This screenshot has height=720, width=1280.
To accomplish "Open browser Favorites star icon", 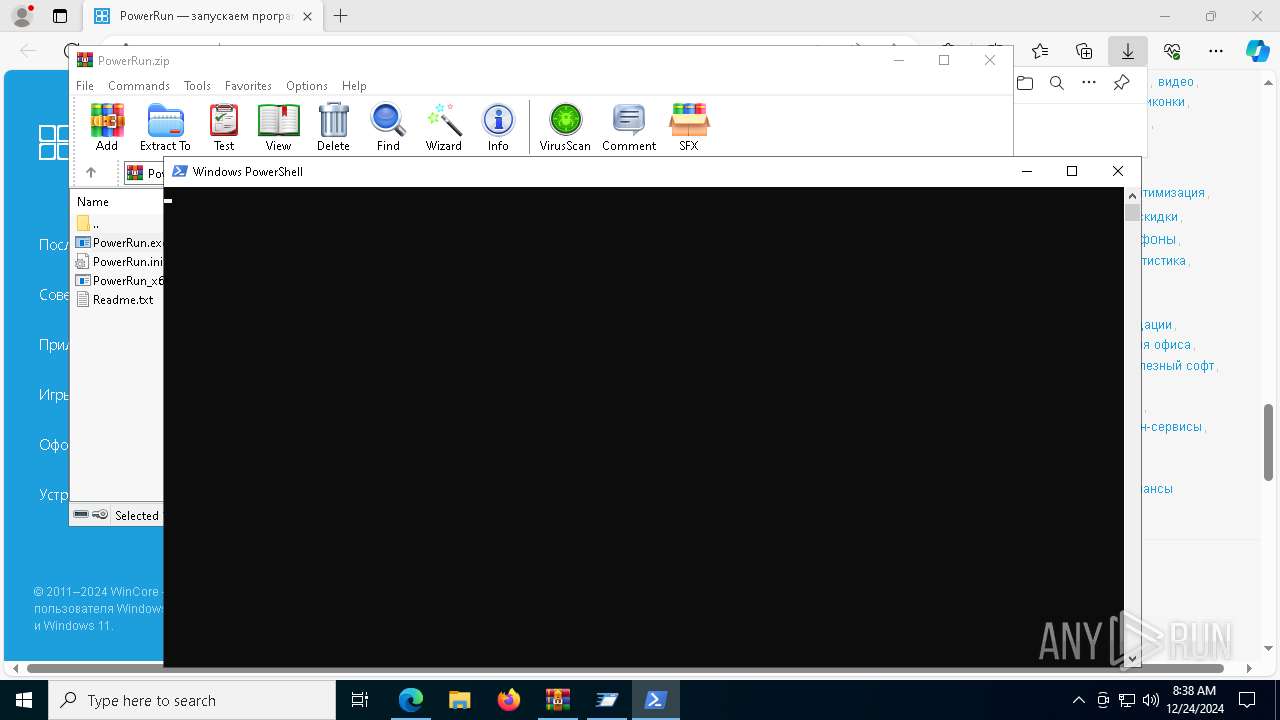I will [1040, 50].
